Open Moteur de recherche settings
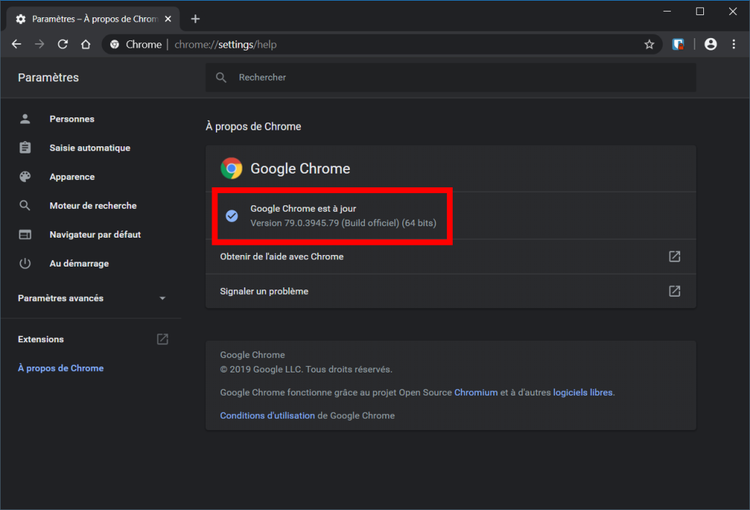Image resolution: width=750 pixels, height=510 pixels. coord(93,206)
